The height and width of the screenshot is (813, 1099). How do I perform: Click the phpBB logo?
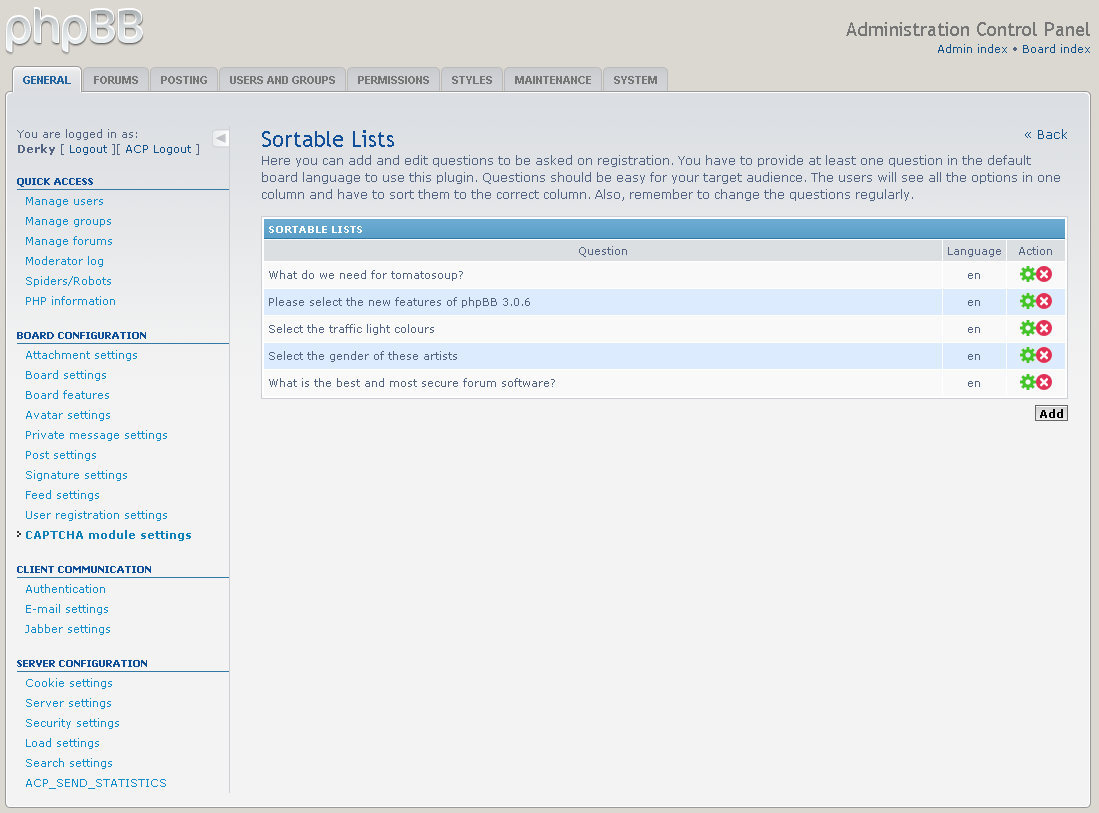tap(74, 30)
